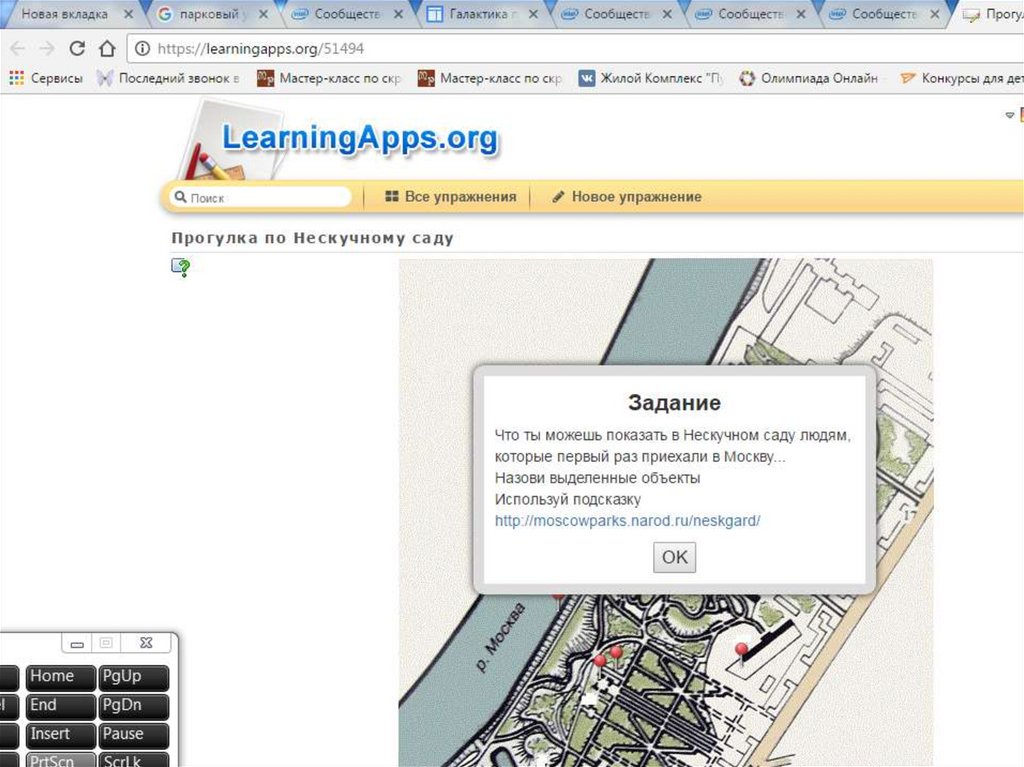Image resolution: width=1024 pixels, height=767 pixels.
Task: Open the Сервисы apps grid bookmark
Action: point(46,78)
